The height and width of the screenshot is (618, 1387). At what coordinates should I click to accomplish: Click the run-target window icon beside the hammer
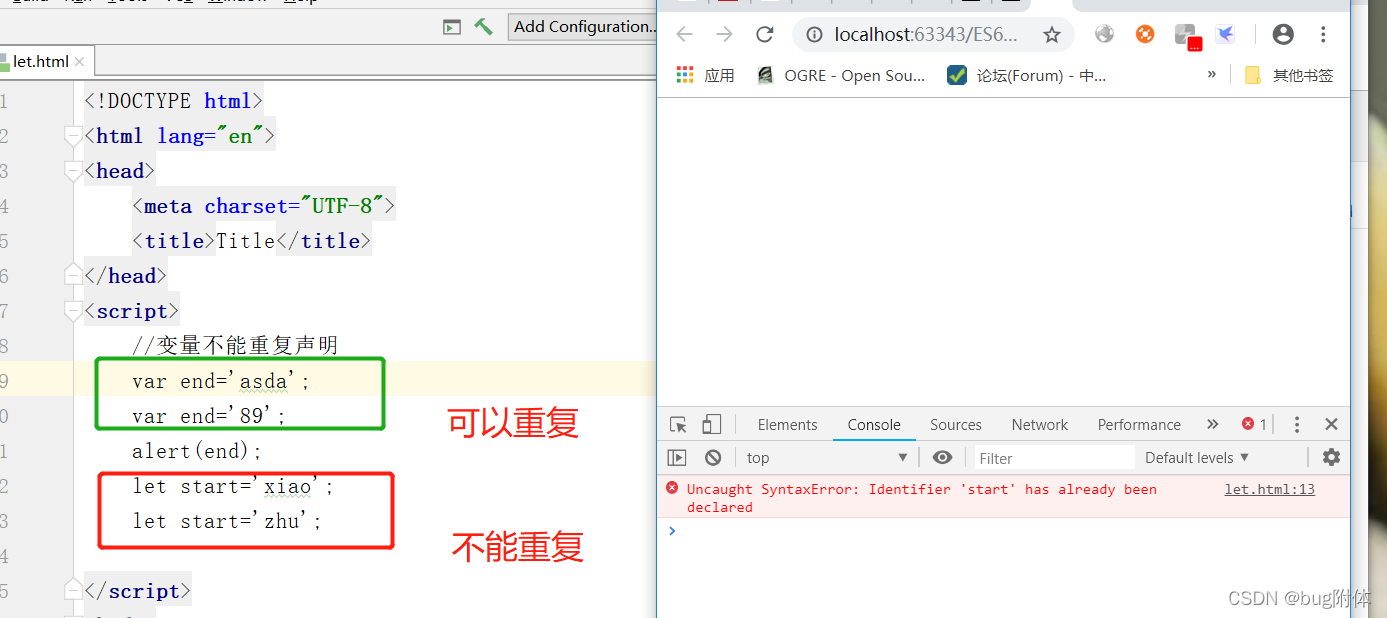pyautogui.click(x=452, y=28)
